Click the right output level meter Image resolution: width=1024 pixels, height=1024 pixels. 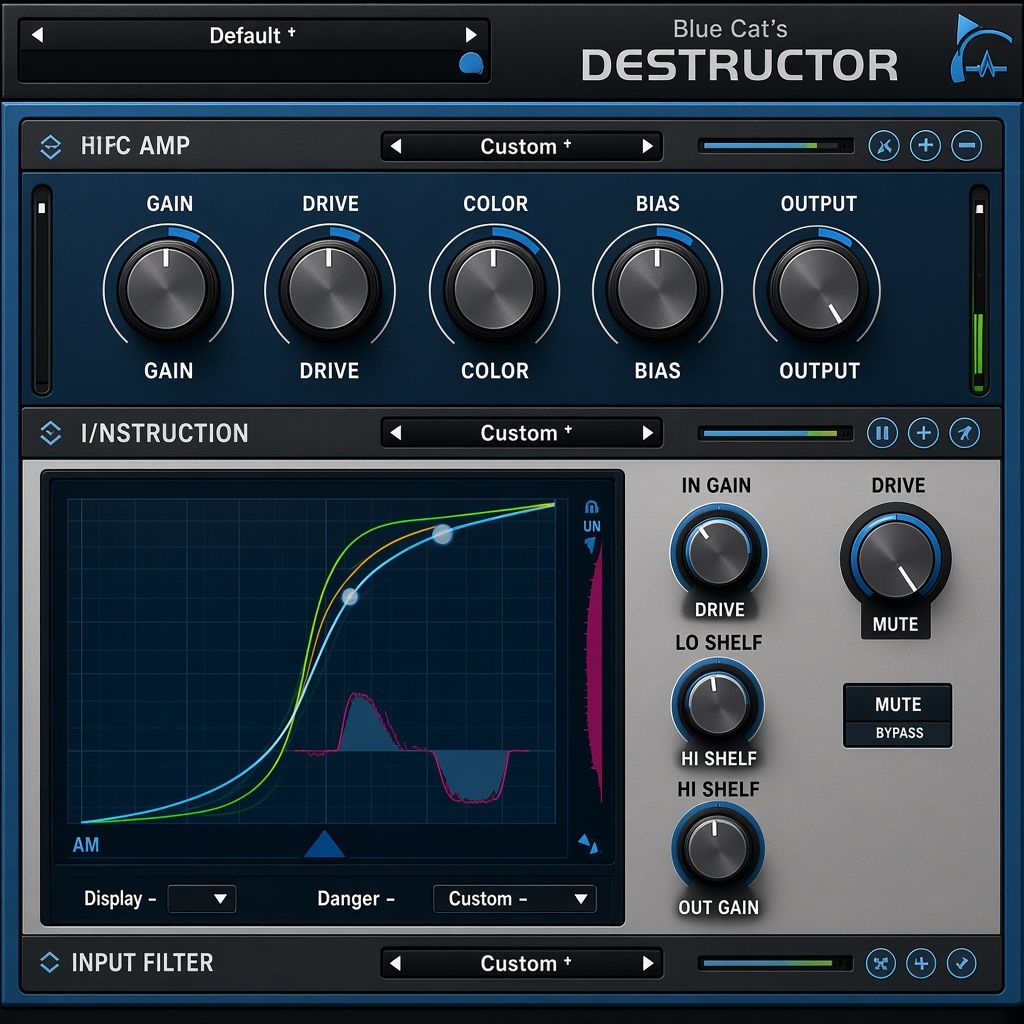979,291
